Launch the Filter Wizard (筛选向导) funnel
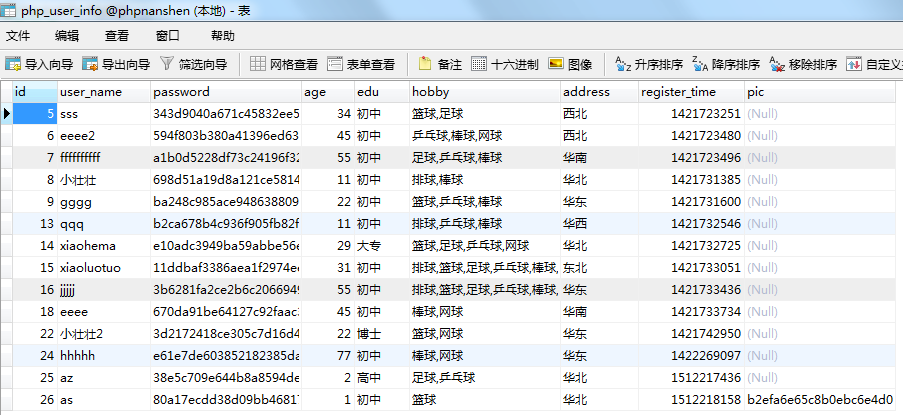The height and width of the screenshot is (415, 903). (166, 64)
